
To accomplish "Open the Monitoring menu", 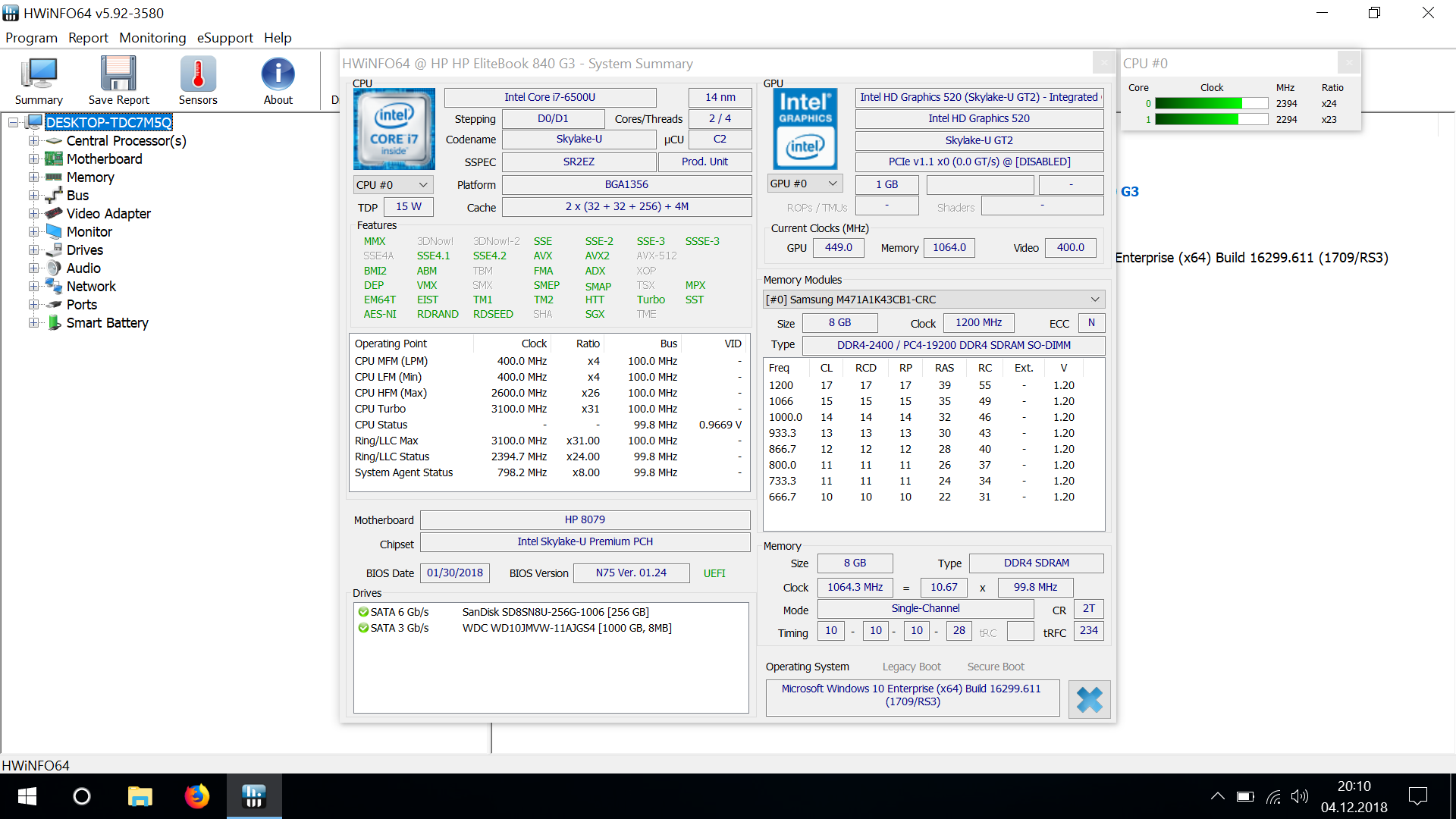I will (x=152, y=38).
